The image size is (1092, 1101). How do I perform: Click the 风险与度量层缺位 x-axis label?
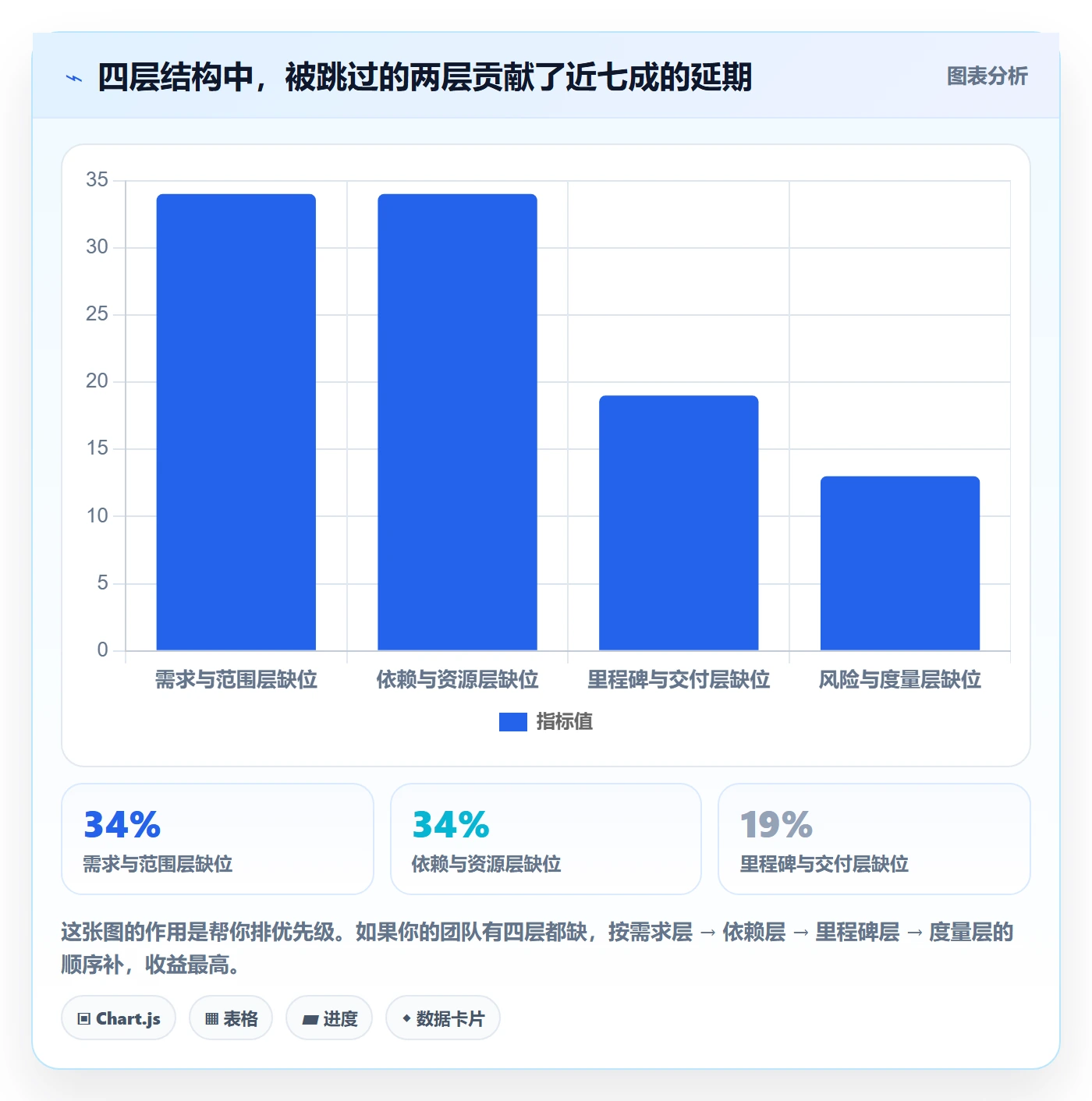900,680
